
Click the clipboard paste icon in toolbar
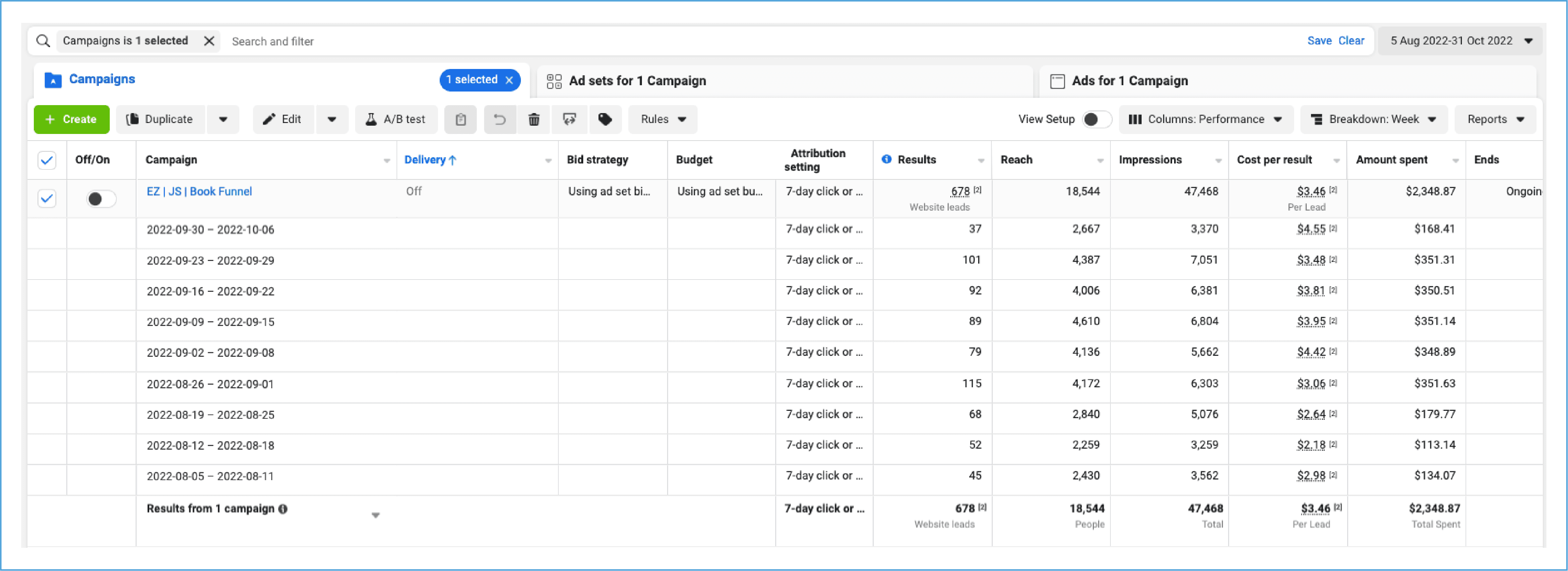pyautogui.click(x=460, y=119)
